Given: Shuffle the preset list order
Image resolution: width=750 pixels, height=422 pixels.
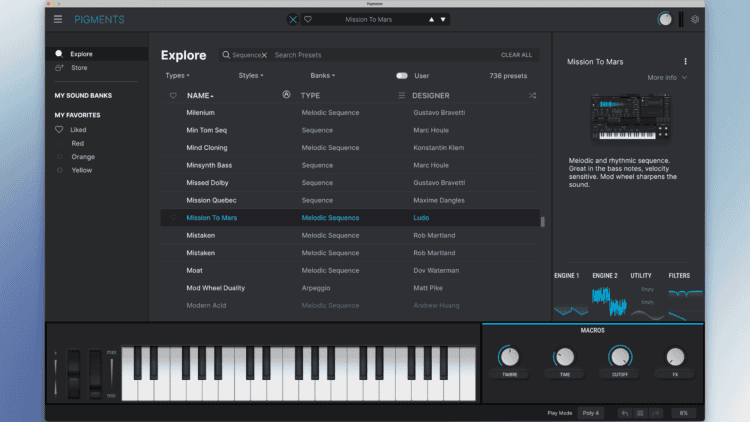Looking at the screenshot, I should 532,96.
